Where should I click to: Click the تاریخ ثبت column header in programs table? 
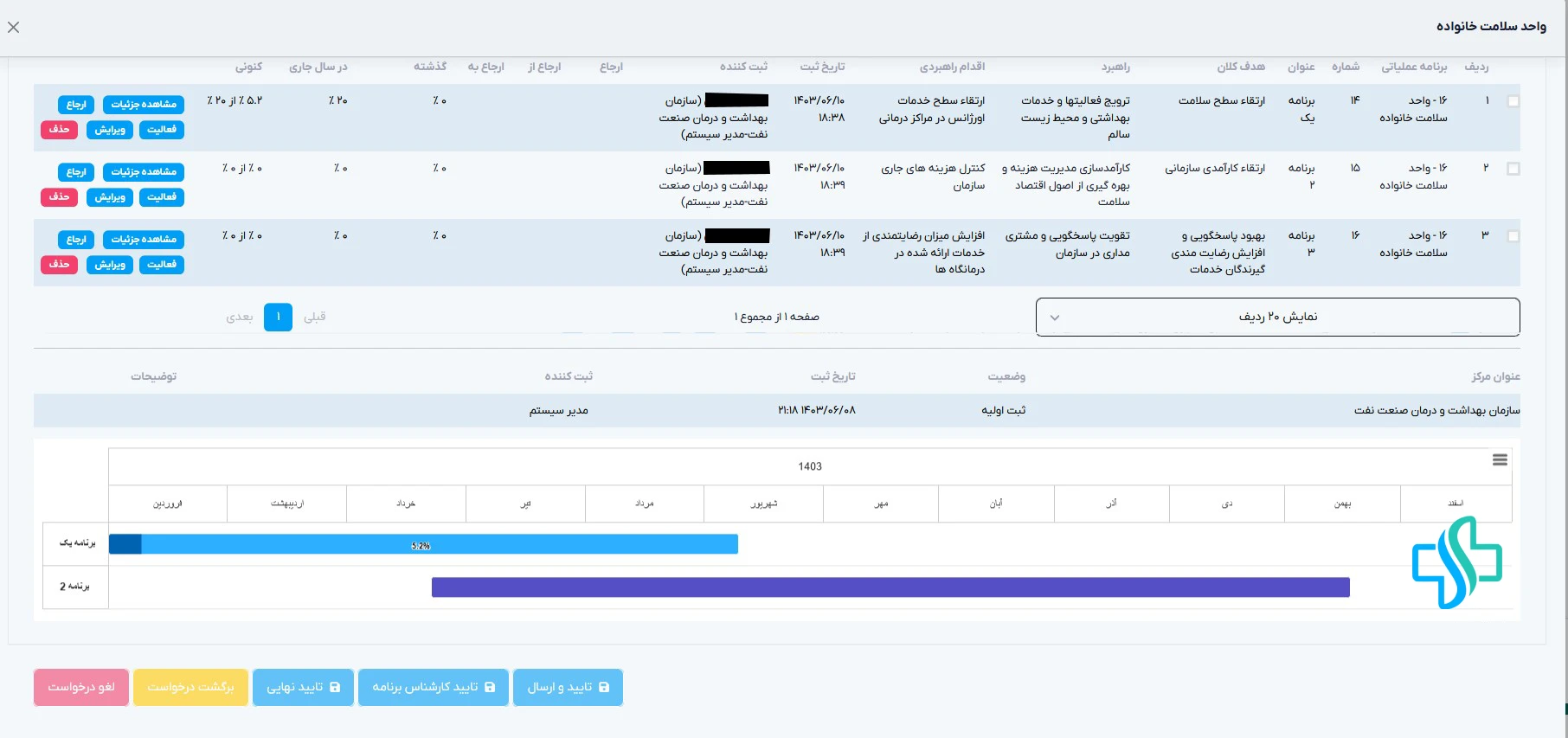822,67
